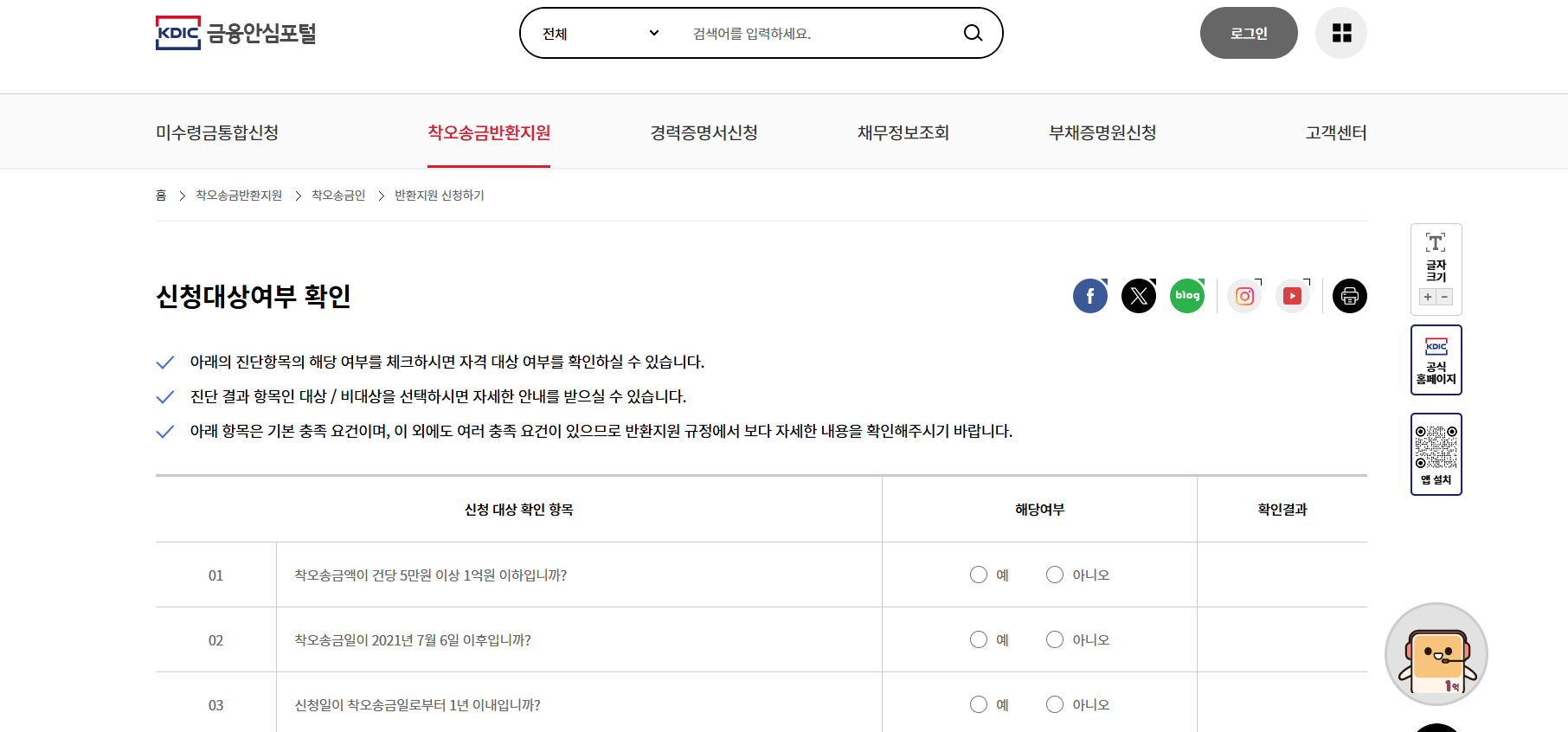Decrease font size with minus button
The width and height of the screenshot is (1568, 732).
[x=1444, y=297]
